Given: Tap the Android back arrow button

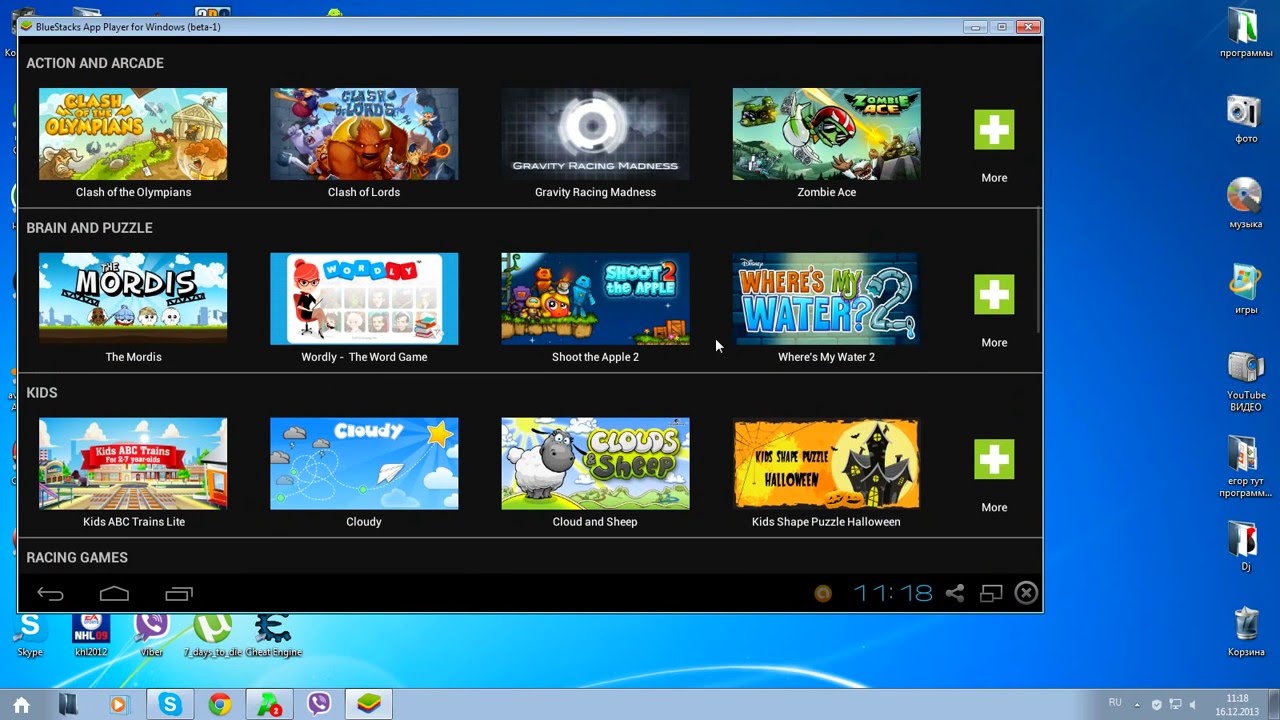Looking at the screenshot, I should (x=50, y=594).
